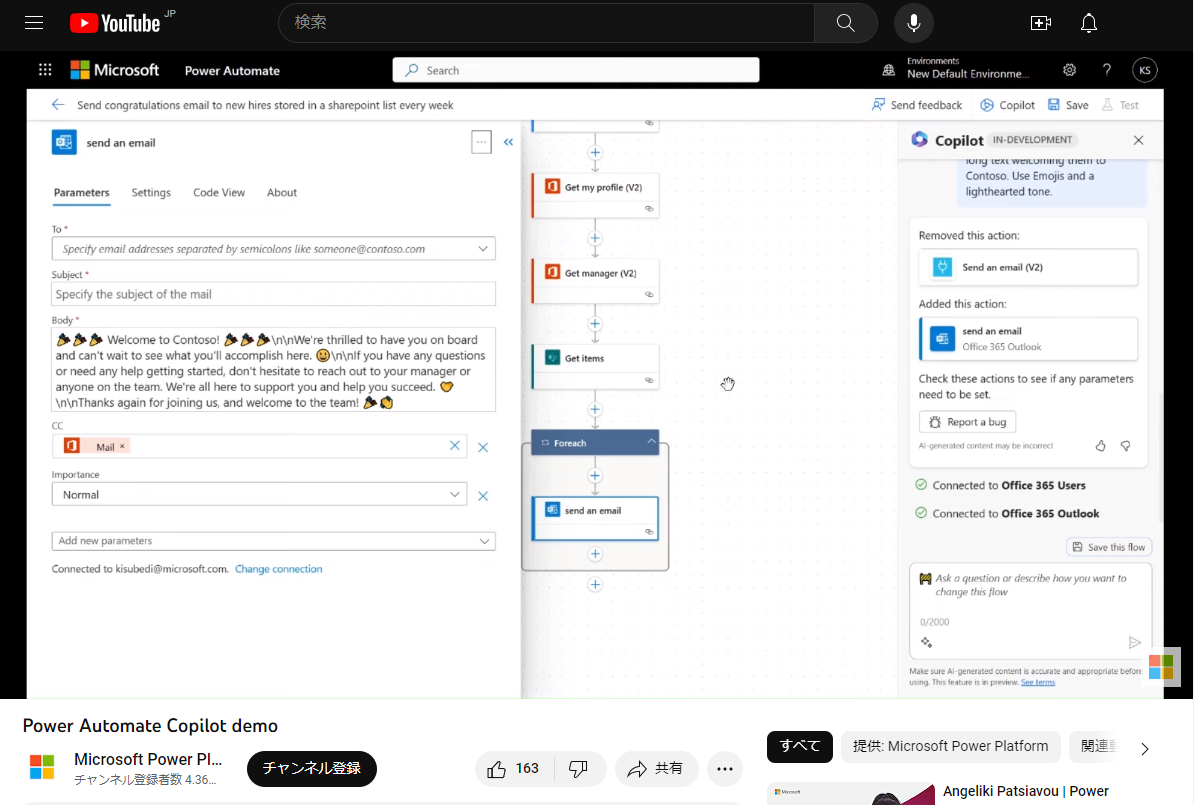Open the YouTube create video icon
Screen dimensions: 1194x805
click(1040, 23)
